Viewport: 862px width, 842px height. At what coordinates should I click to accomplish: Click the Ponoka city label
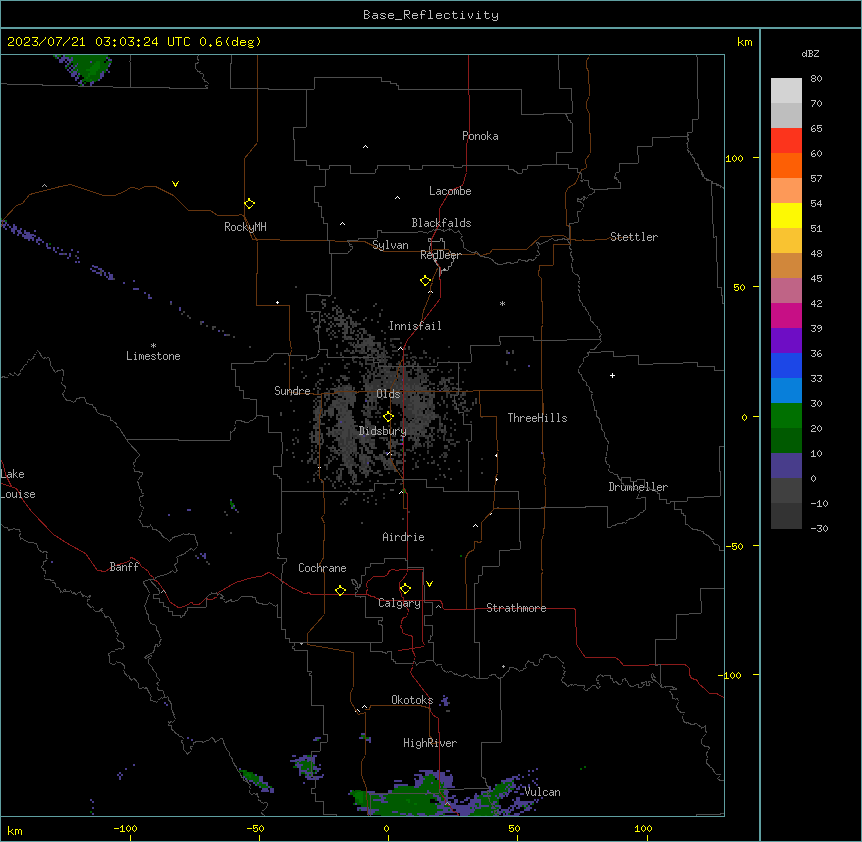coord(480,136)
